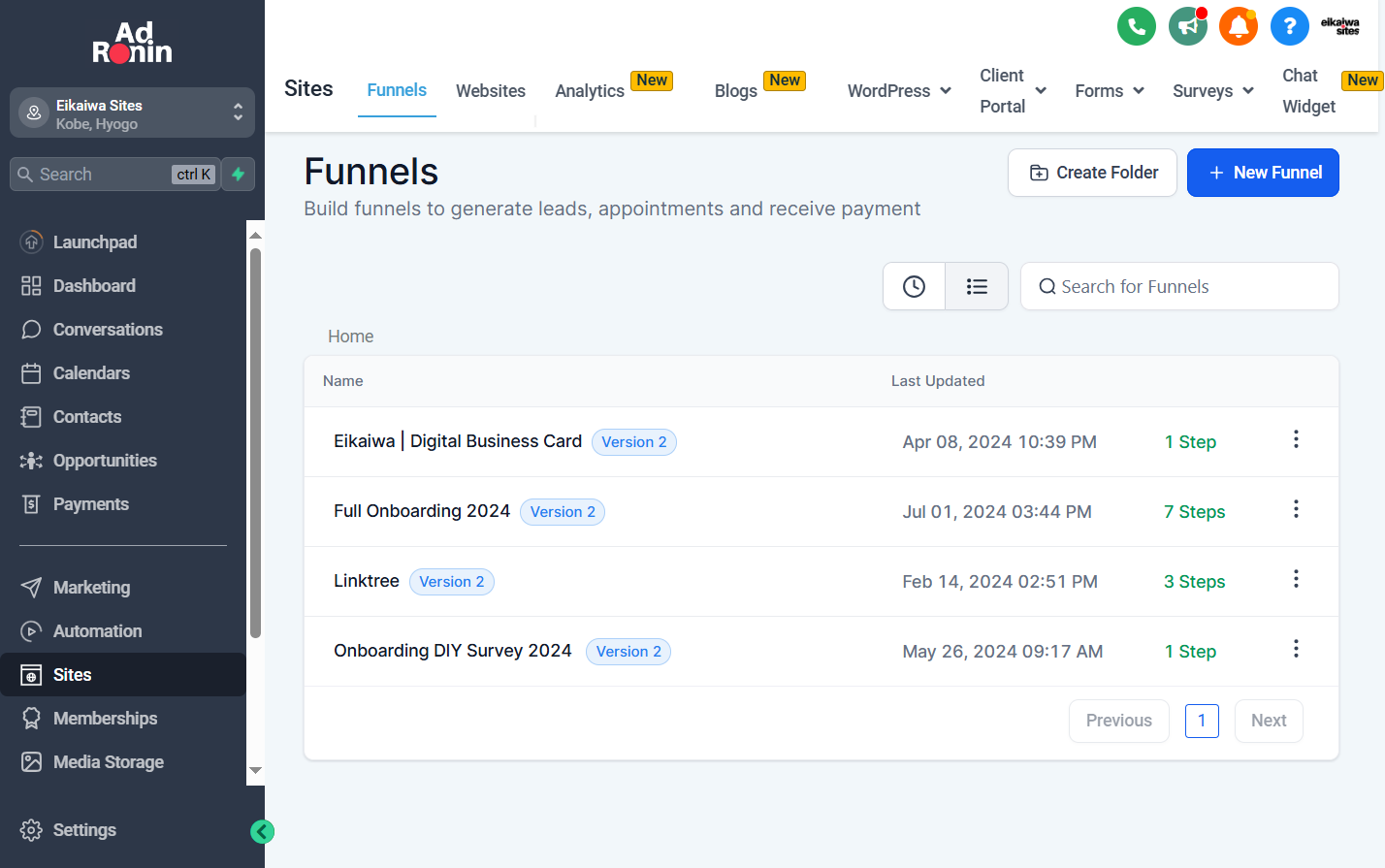Click the New Funnel button
This screenshot has height=868, width=1385.
pyautogui.click(x=1263, y=173)
